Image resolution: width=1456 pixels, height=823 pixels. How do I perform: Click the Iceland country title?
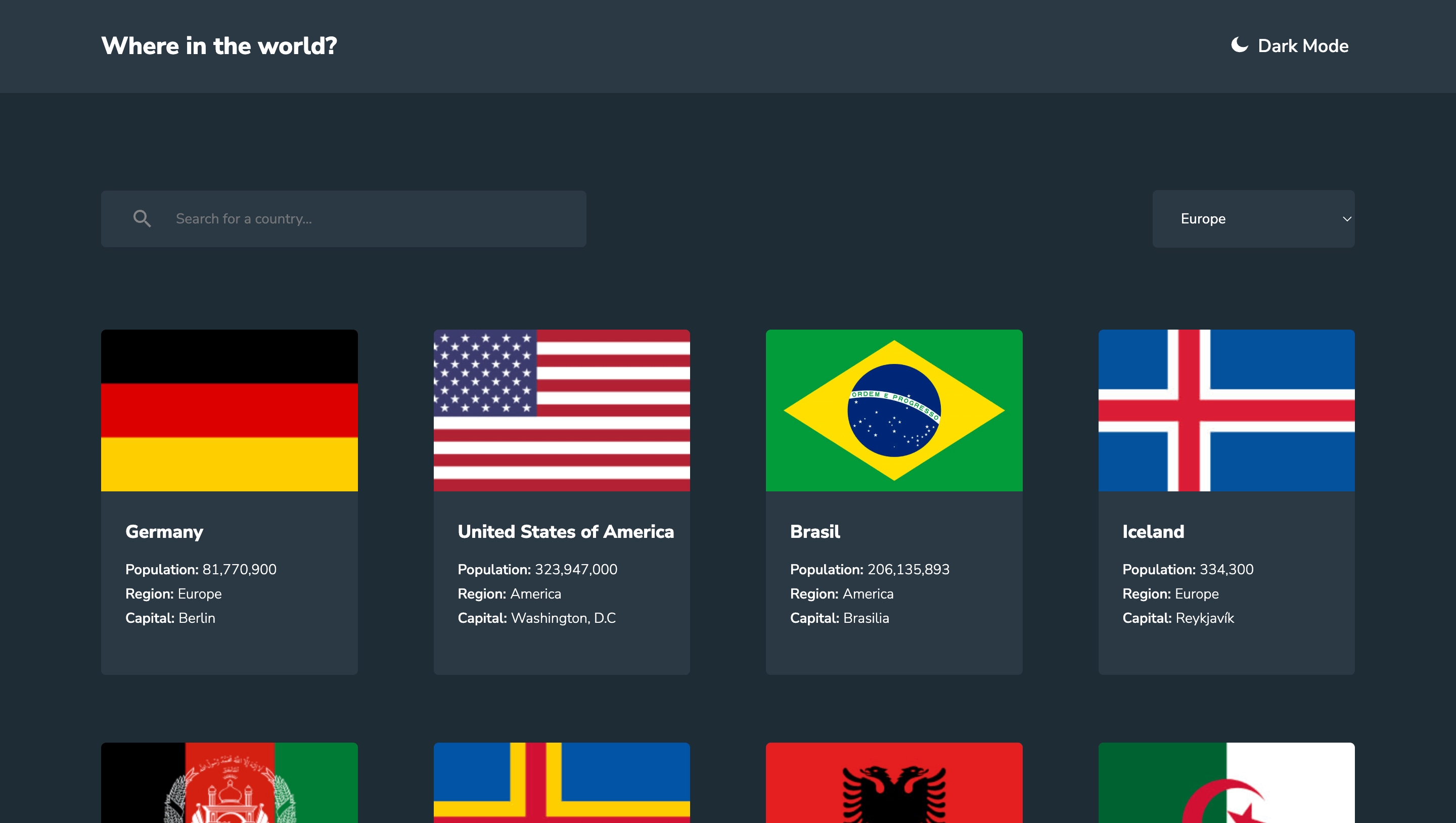(x=1153, y=531)
